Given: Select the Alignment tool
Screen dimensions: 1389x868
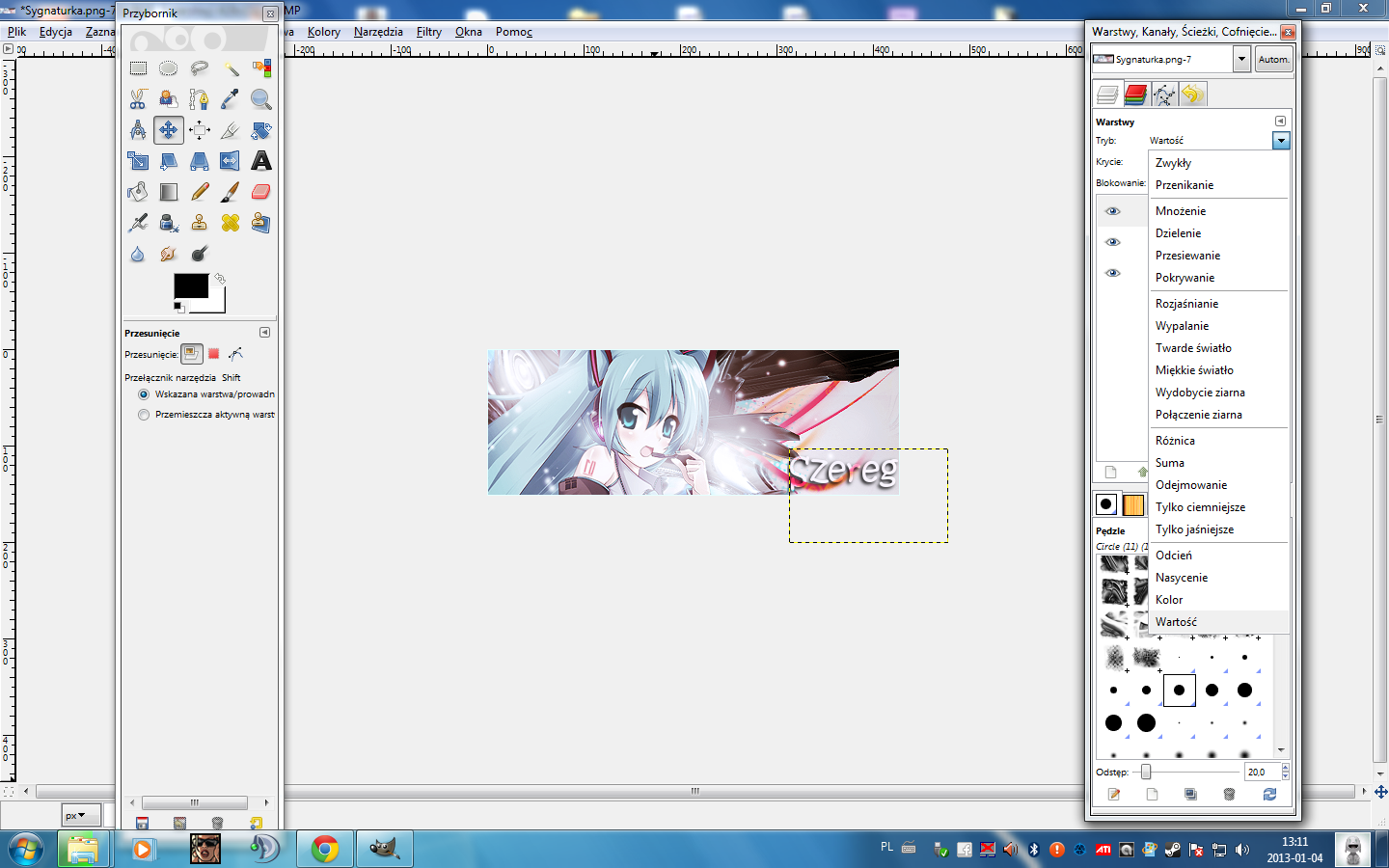Looking at the screenshot, I should point(200,130).
